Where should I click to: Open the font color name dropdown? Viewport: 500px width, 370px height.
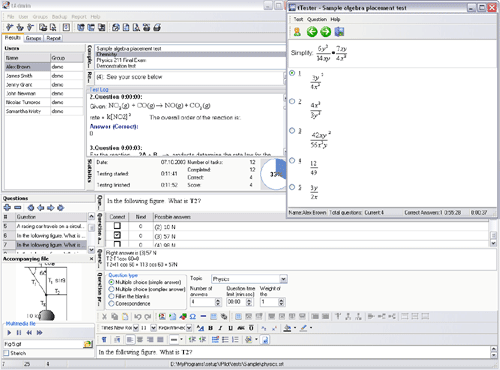pyautogui.click(x=189, y=328)
